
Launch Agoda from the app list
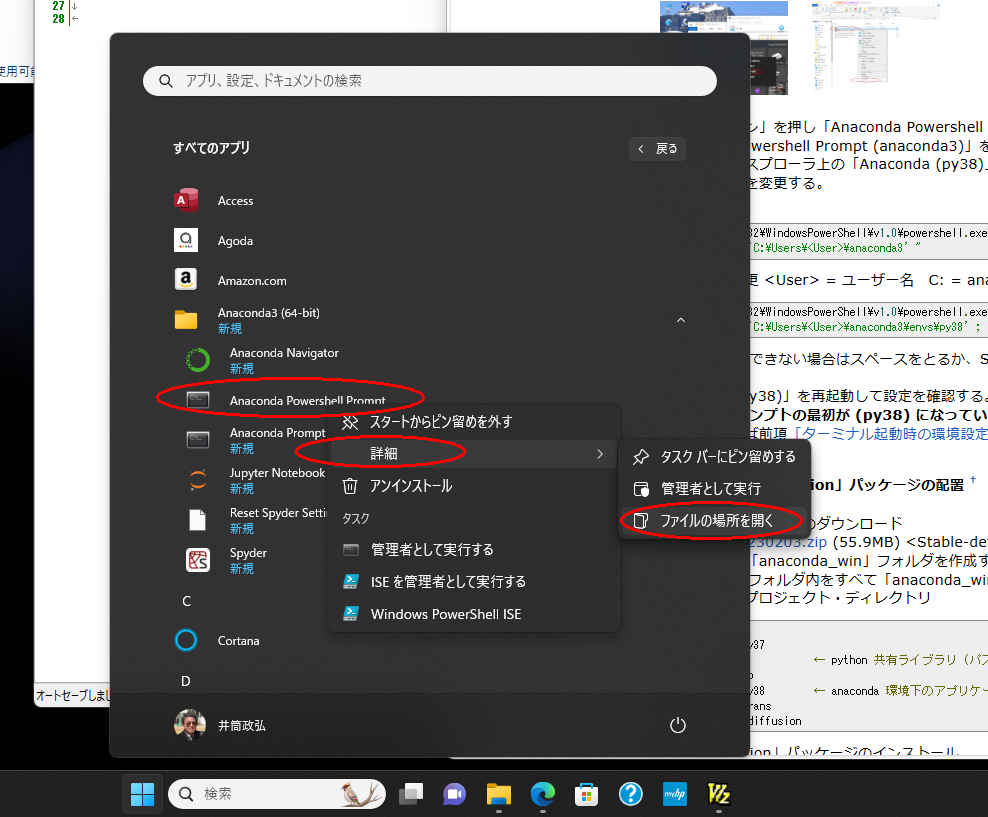click(x=186, y=240)
